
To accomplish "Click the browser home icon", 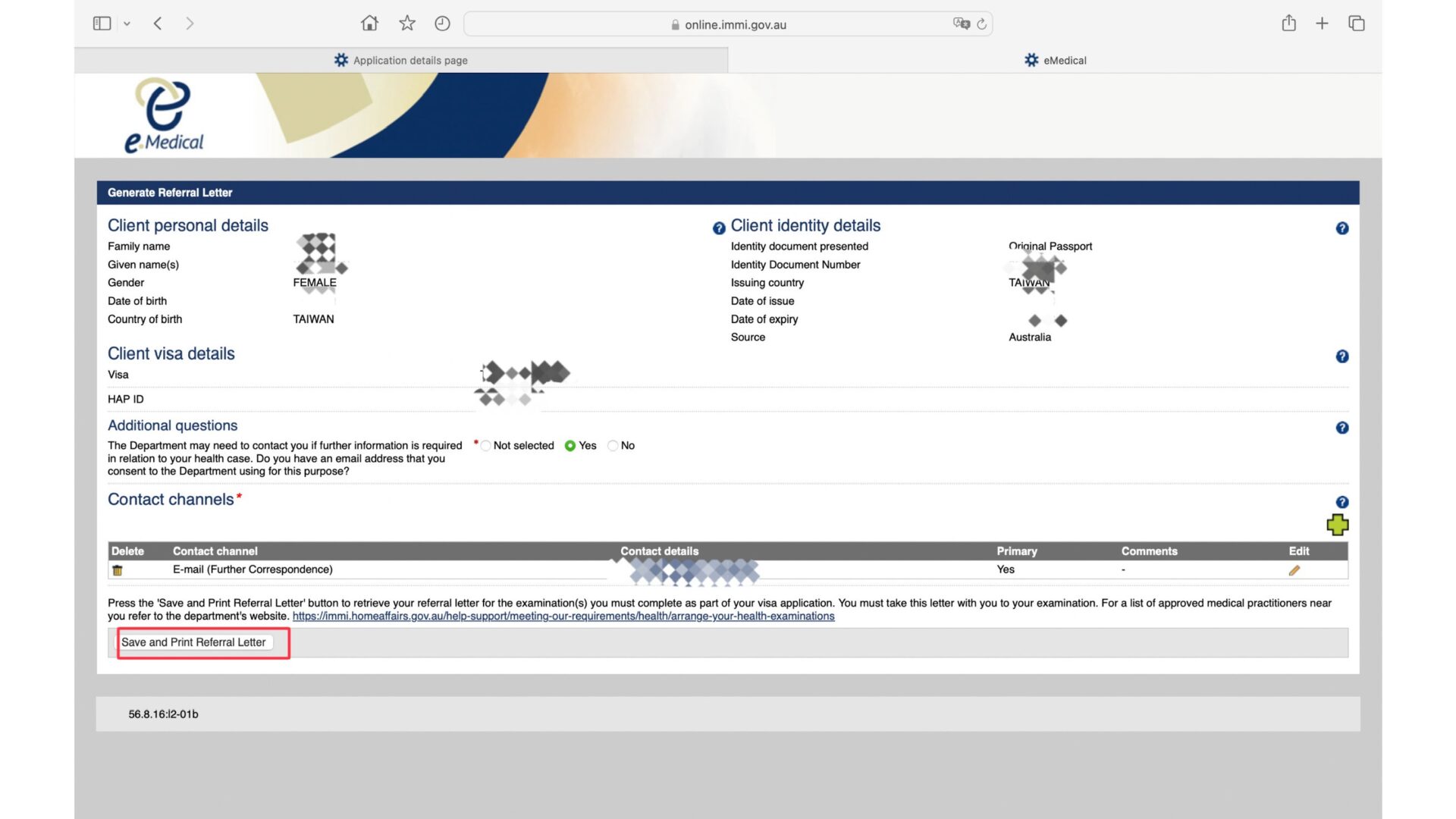I will [x=369, y=24].
